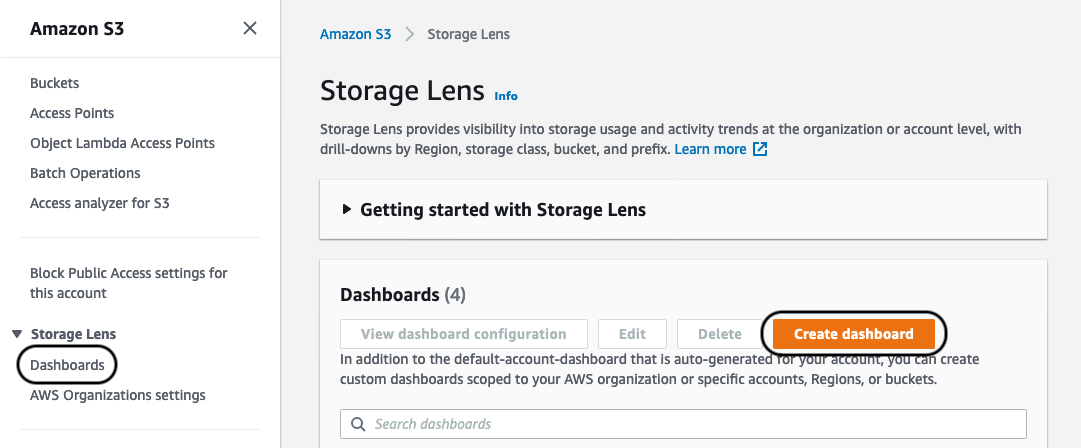Click the breadcrumb chevron separator
The image size is (1081, 448).
coord(410,34)
